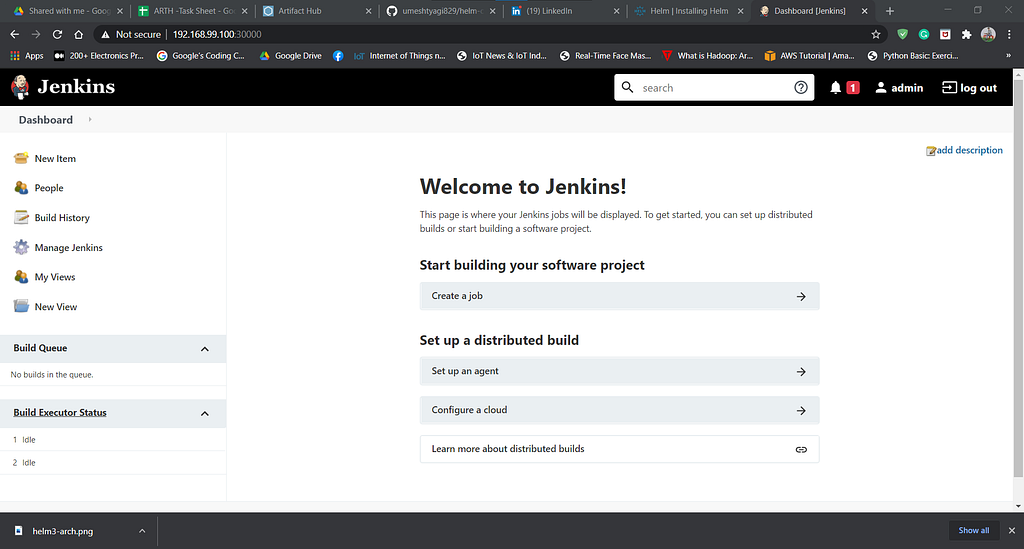Click Set up an agent

click(x=619, y=371)
